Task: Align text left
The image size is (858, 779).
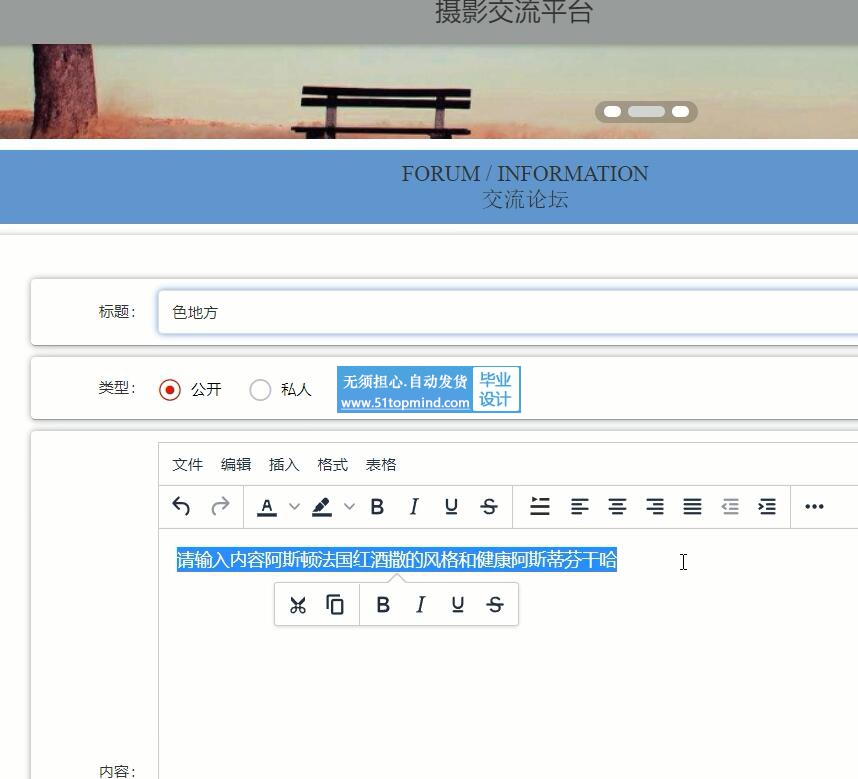Action: (x=579, y=507)
